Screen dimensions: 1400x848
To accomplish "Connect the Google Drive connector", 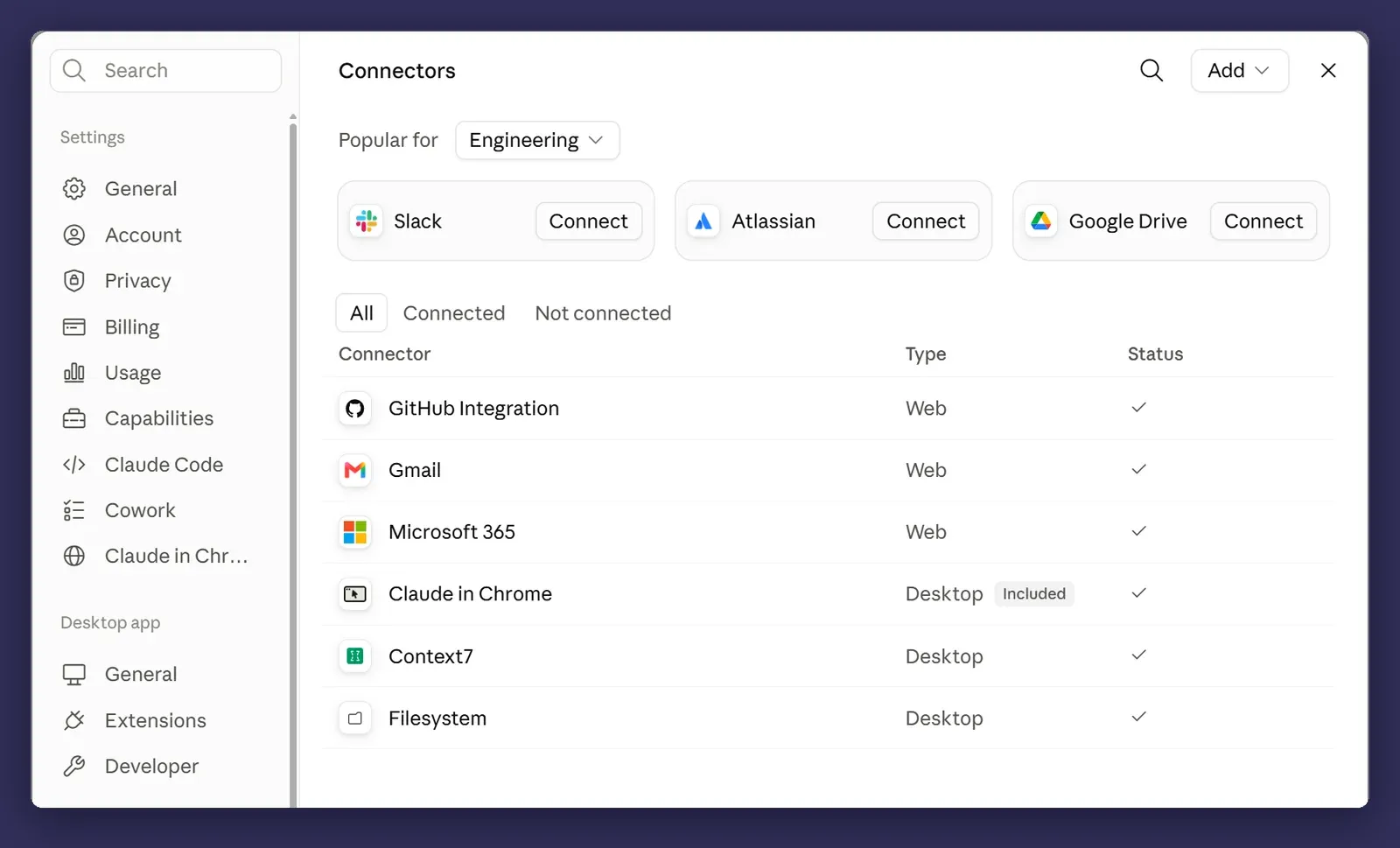I will (x=1263, y=221).
